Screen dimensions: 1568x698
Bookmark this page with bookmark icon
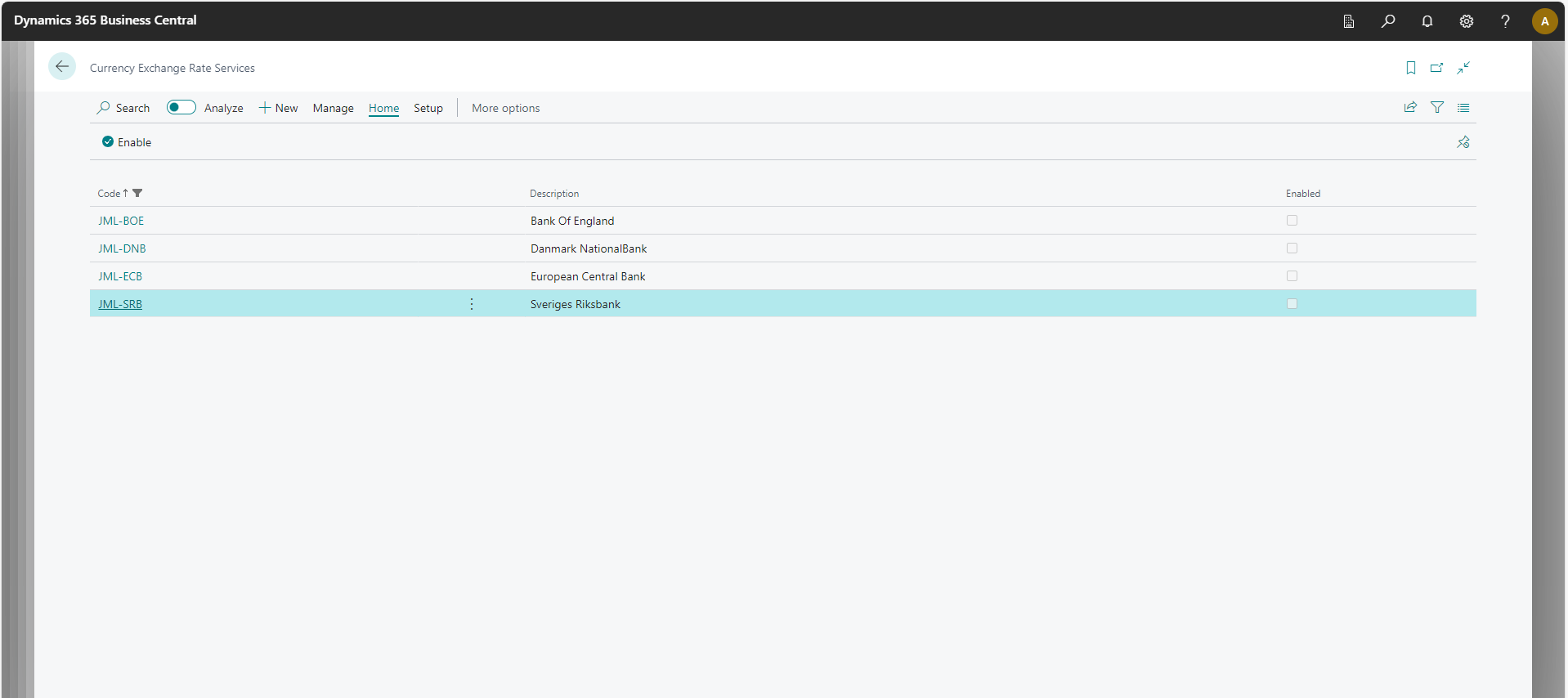[1410, 68]
